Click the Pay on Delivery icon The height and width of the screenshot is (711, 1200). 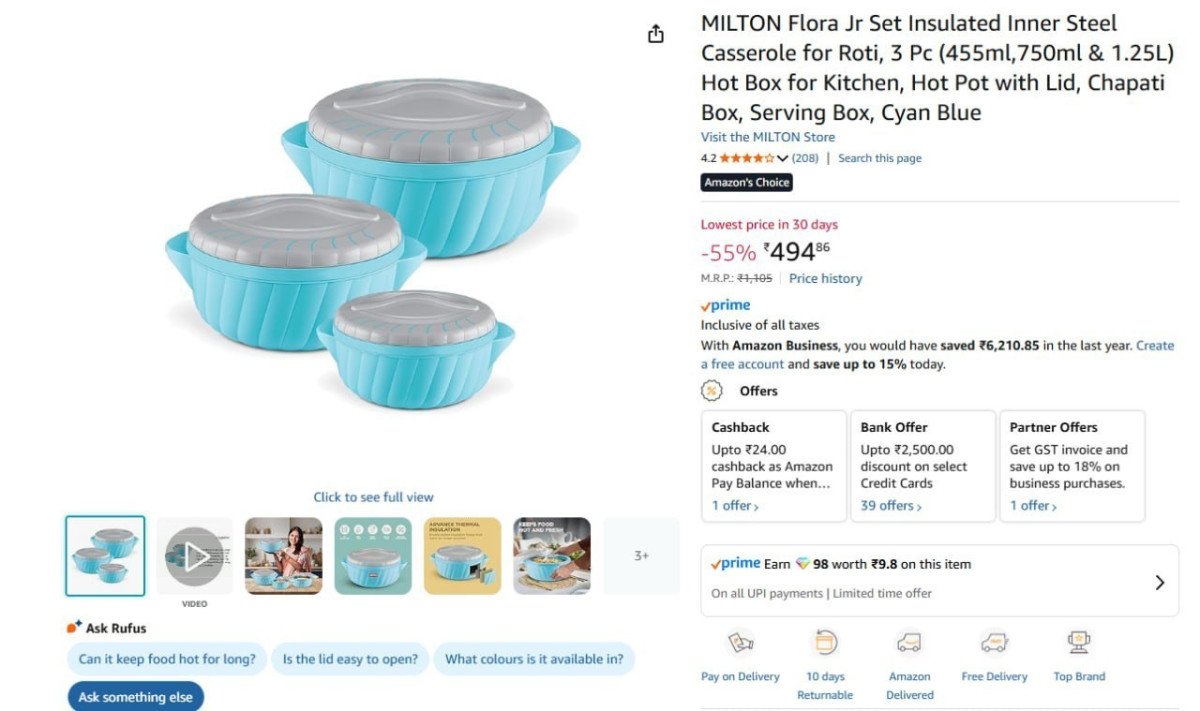tap(740, 643)
